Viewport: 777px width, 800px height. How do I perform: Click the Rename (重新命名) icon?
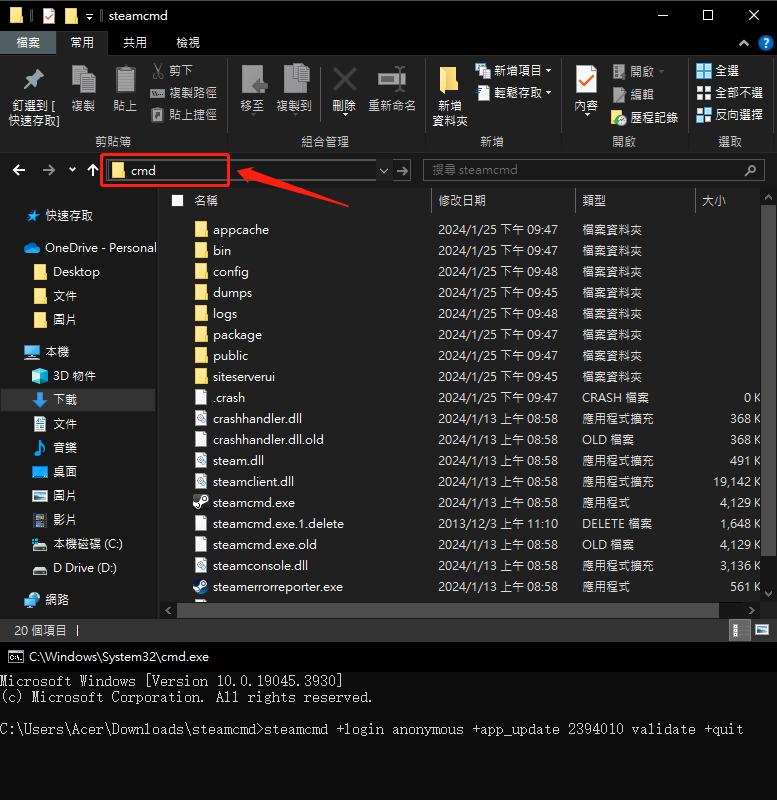coord(391,80)
